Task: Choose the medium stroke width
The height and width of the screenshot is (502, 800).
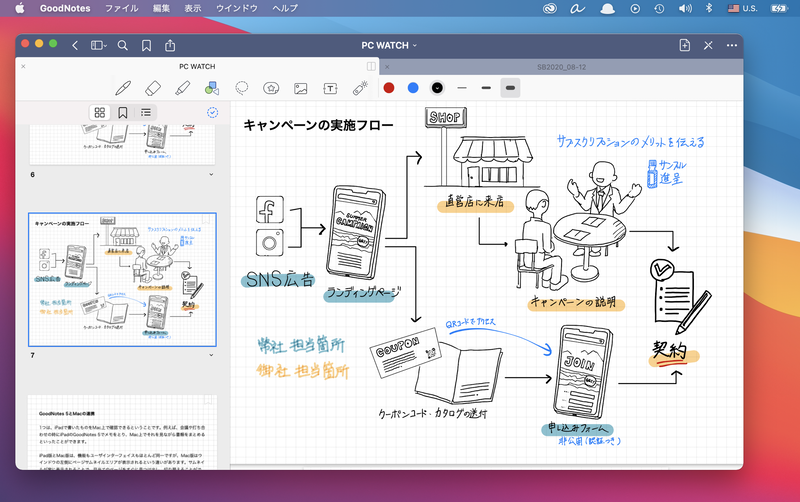Action: pyautogui.click(x=486, y=88)
